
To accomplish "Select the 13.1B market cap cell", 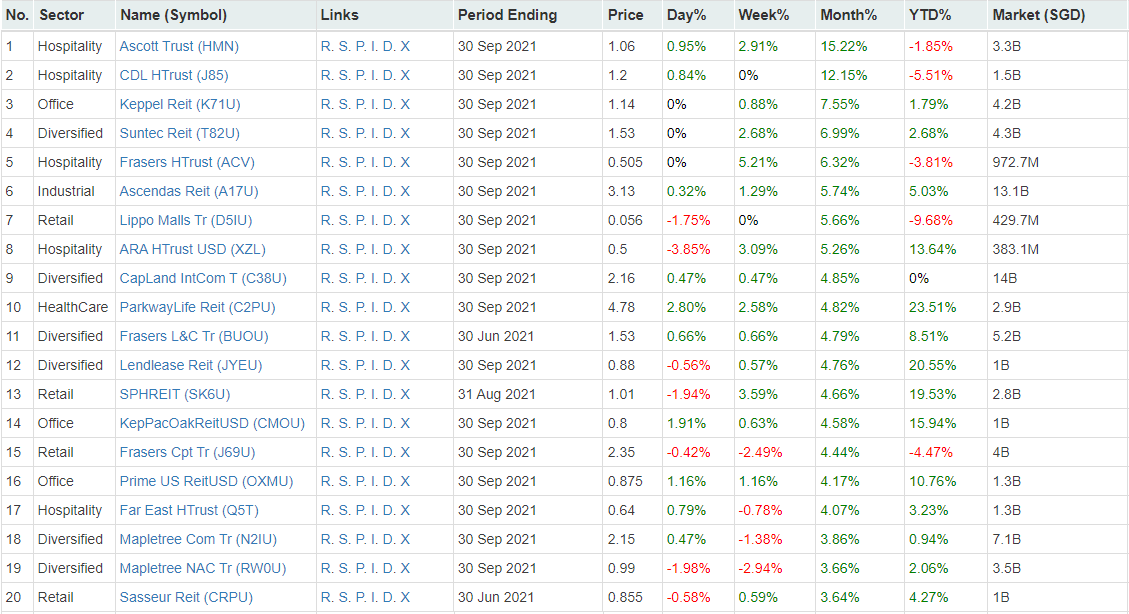I will [1010, 191].
